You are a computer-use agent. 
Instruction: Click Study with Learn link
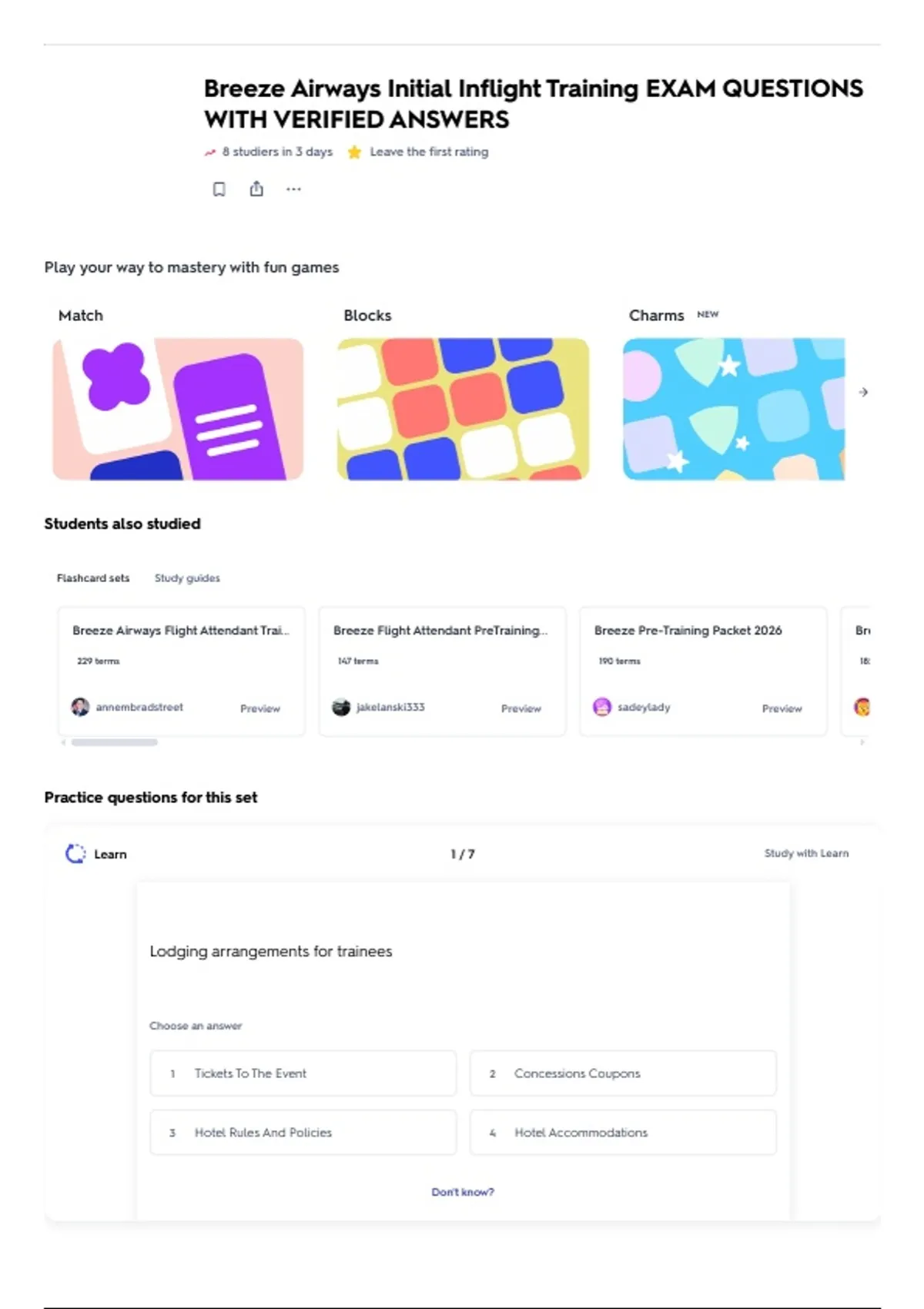point(806,853)
